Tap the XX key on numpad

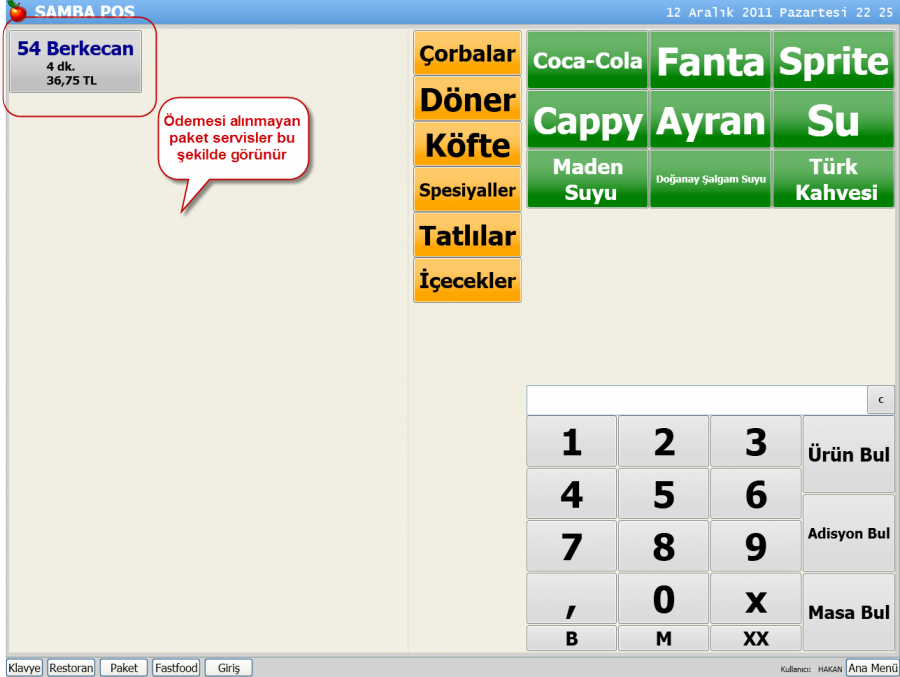(x=755, y=638)
